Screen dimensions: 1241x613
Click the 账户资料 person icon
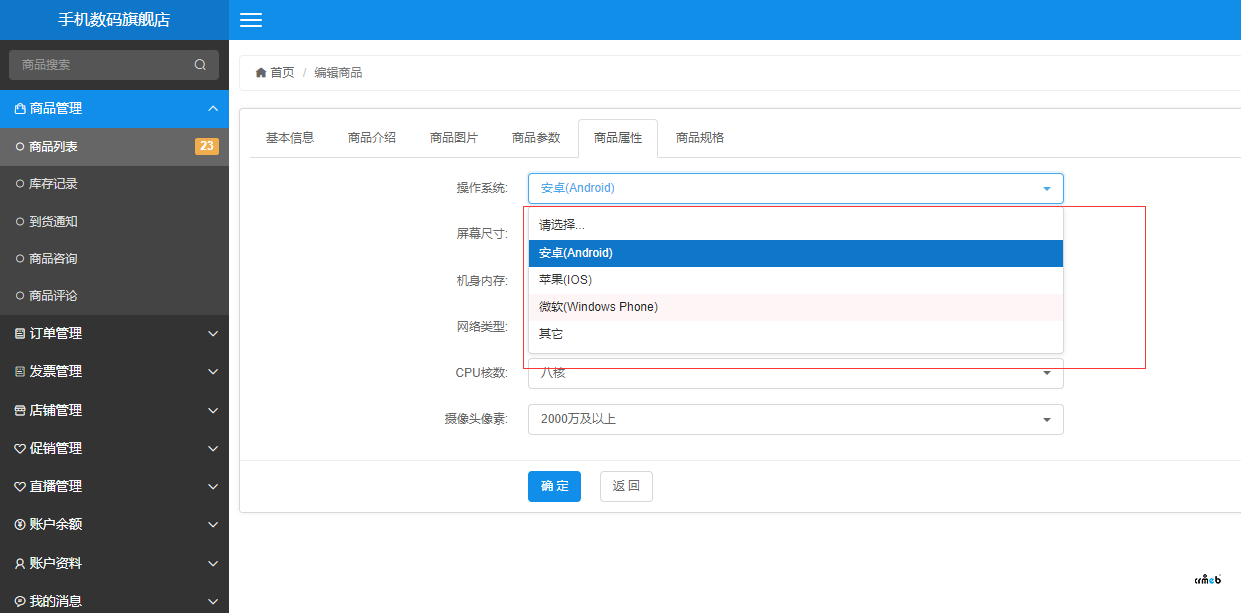[20, 564]
